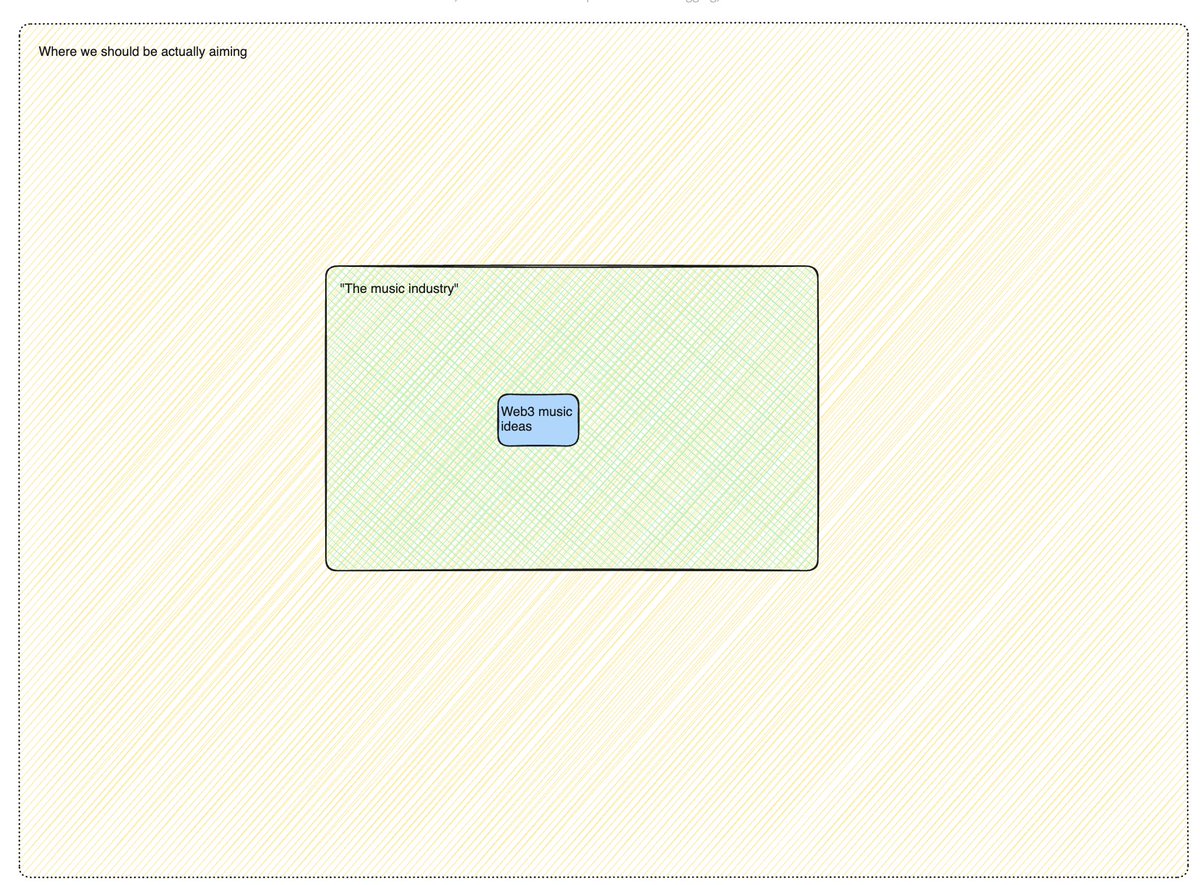Viewport: 1200px width, 885px height.
Task: Select the "Where we should be actually aiming" label
Action: (x=143, y=51)
